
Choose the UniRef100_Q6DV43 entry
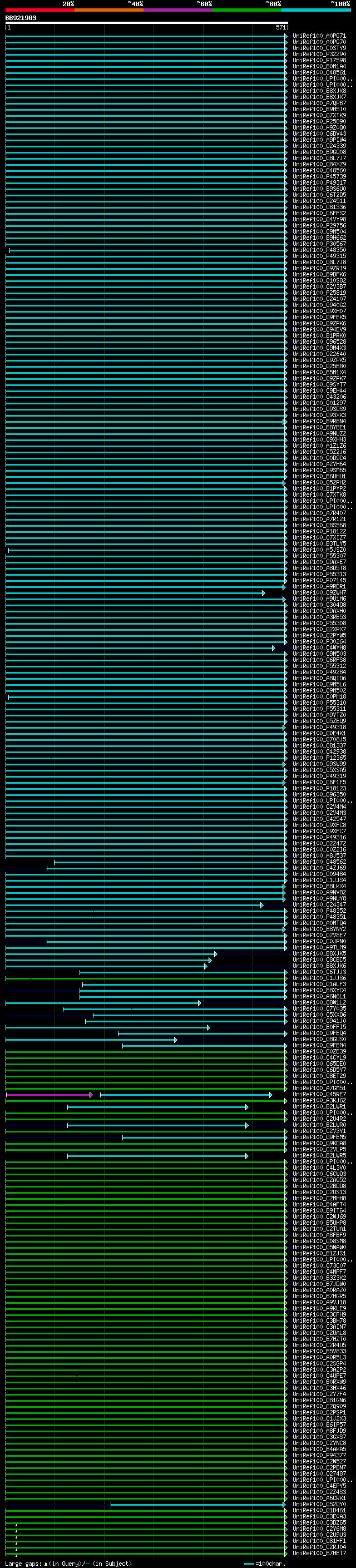pos(319,133)
